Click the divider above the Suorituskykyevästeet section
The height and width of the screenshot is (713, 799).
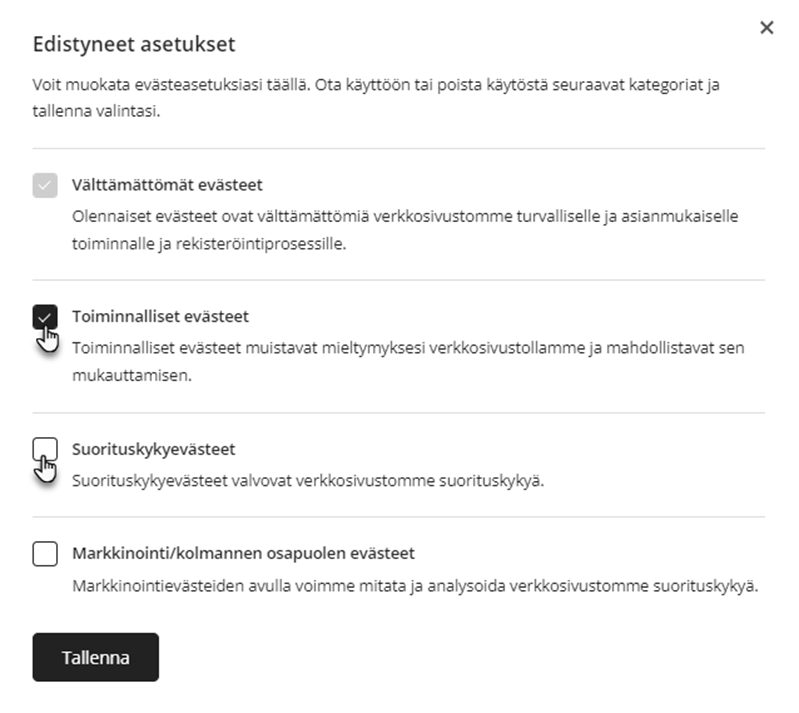coord(398,413)
